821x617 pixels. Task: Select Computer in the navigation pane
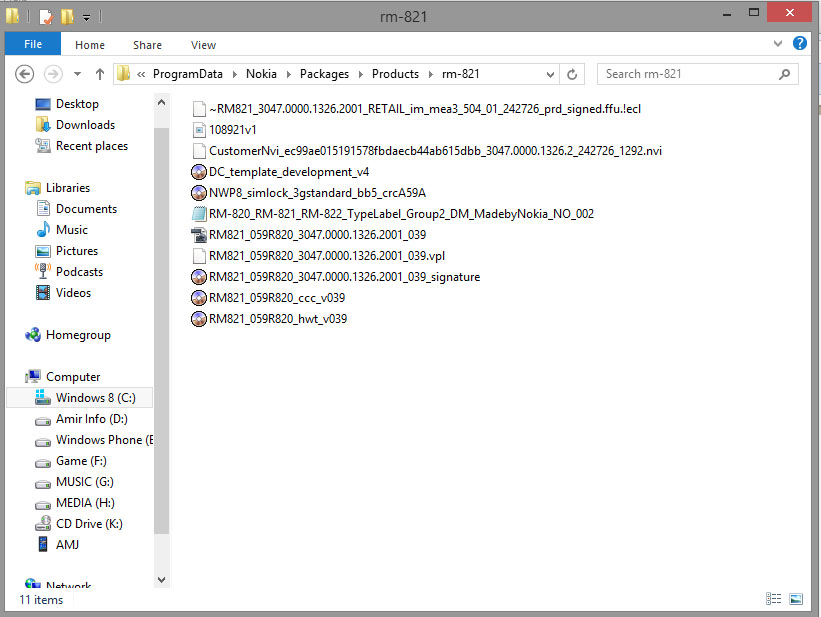pos(73,377)
